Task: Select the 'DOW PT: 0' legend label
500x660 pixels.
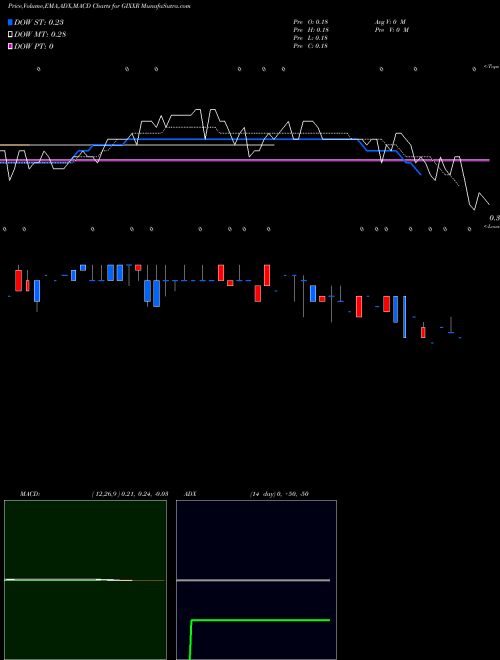Action: point(34,46)
